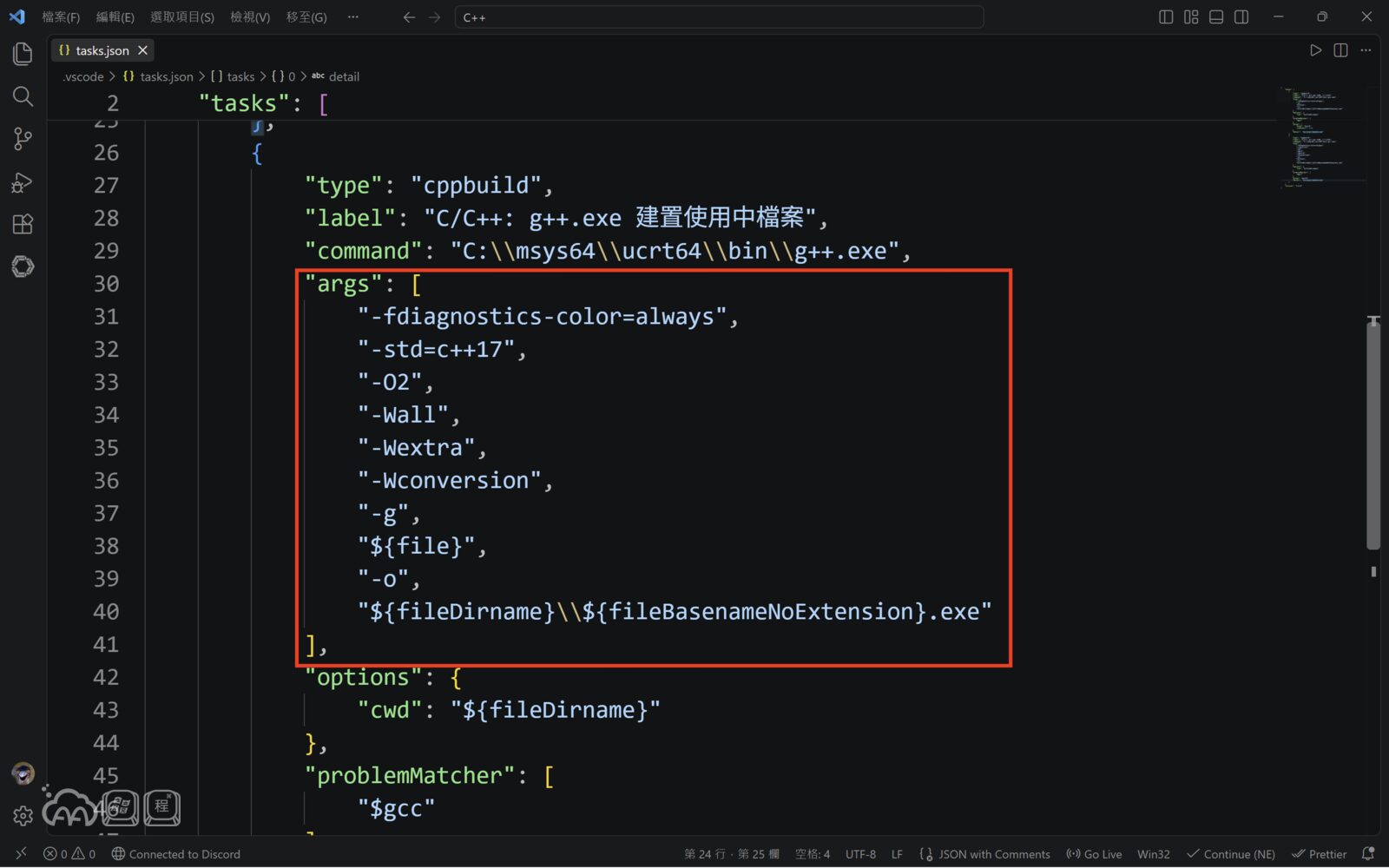This screenshot has height=868, width=1389.
Task: Open the Explorer view in activity bar
Action: point(23,54)
